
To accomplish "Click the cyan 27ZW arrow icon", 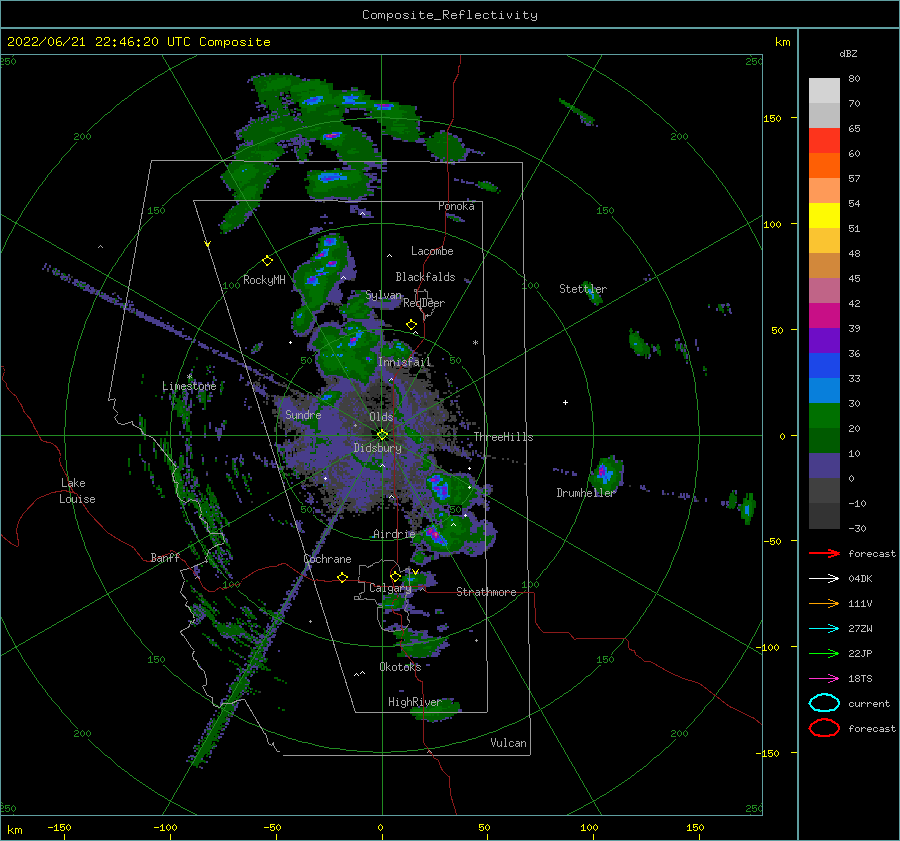I will click(824, 629).
